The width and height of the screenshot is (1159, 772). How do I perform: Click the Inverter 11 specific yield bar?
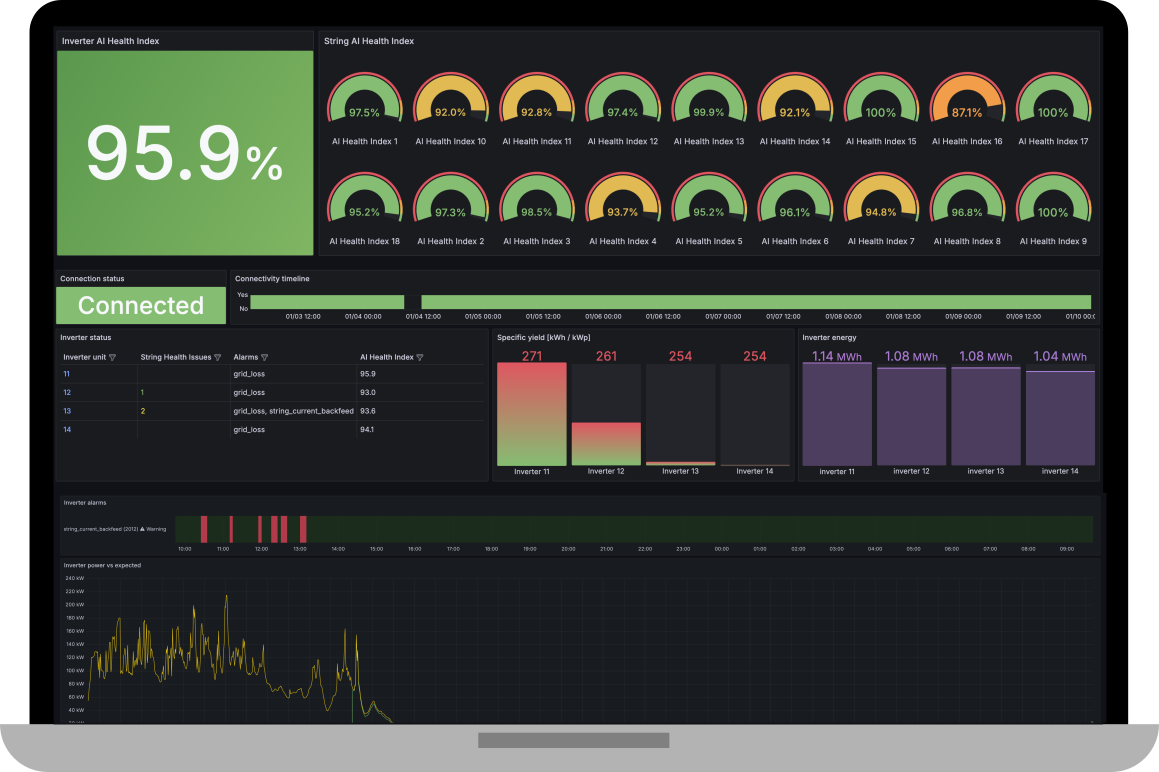[x=531, y=414]
